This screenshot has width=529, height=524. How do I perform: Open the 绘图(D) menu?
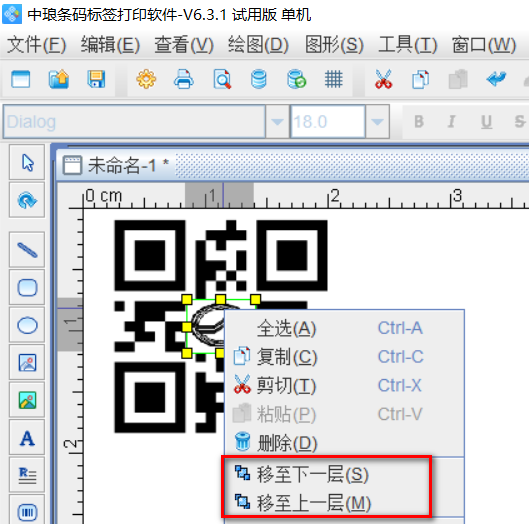coord(258,45)
